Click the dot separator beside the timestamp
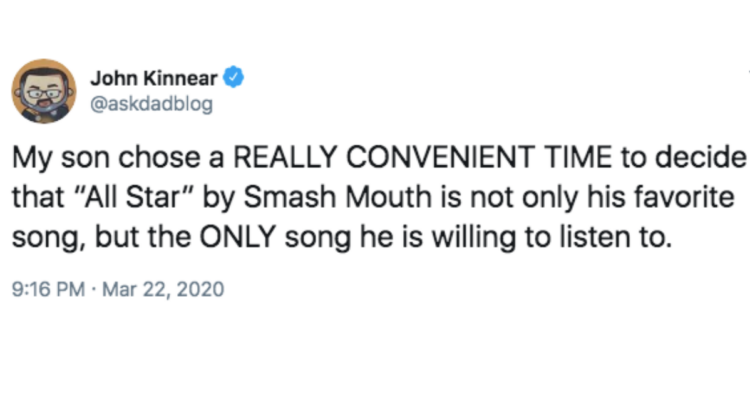 (94, 289)
